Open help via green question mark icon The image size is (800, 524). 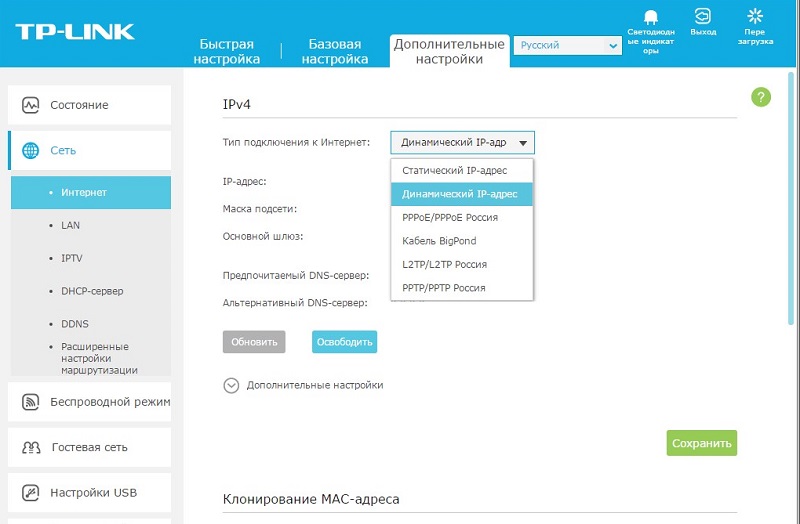(761, 97)
